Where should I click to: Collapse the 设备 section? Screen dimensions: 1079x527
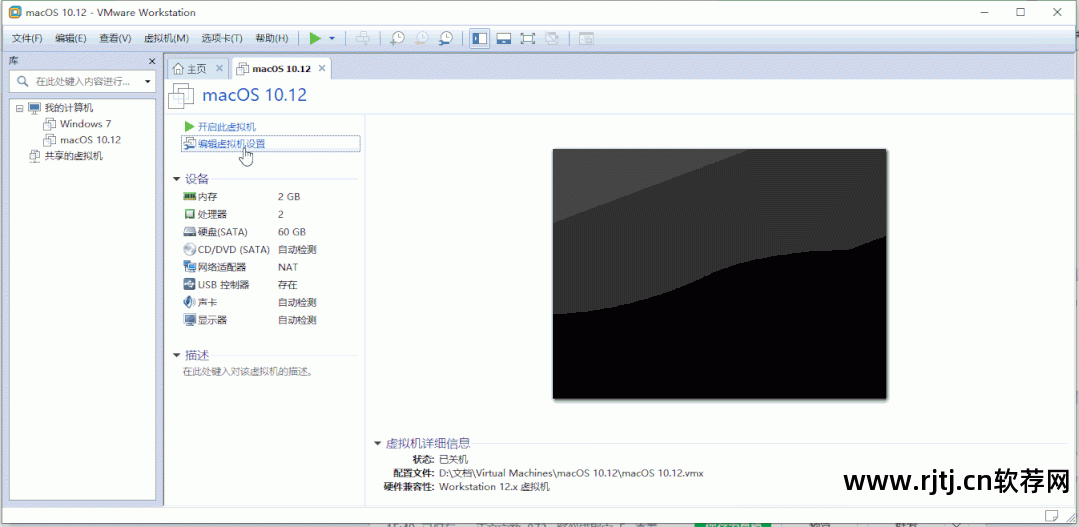point(177,179)
